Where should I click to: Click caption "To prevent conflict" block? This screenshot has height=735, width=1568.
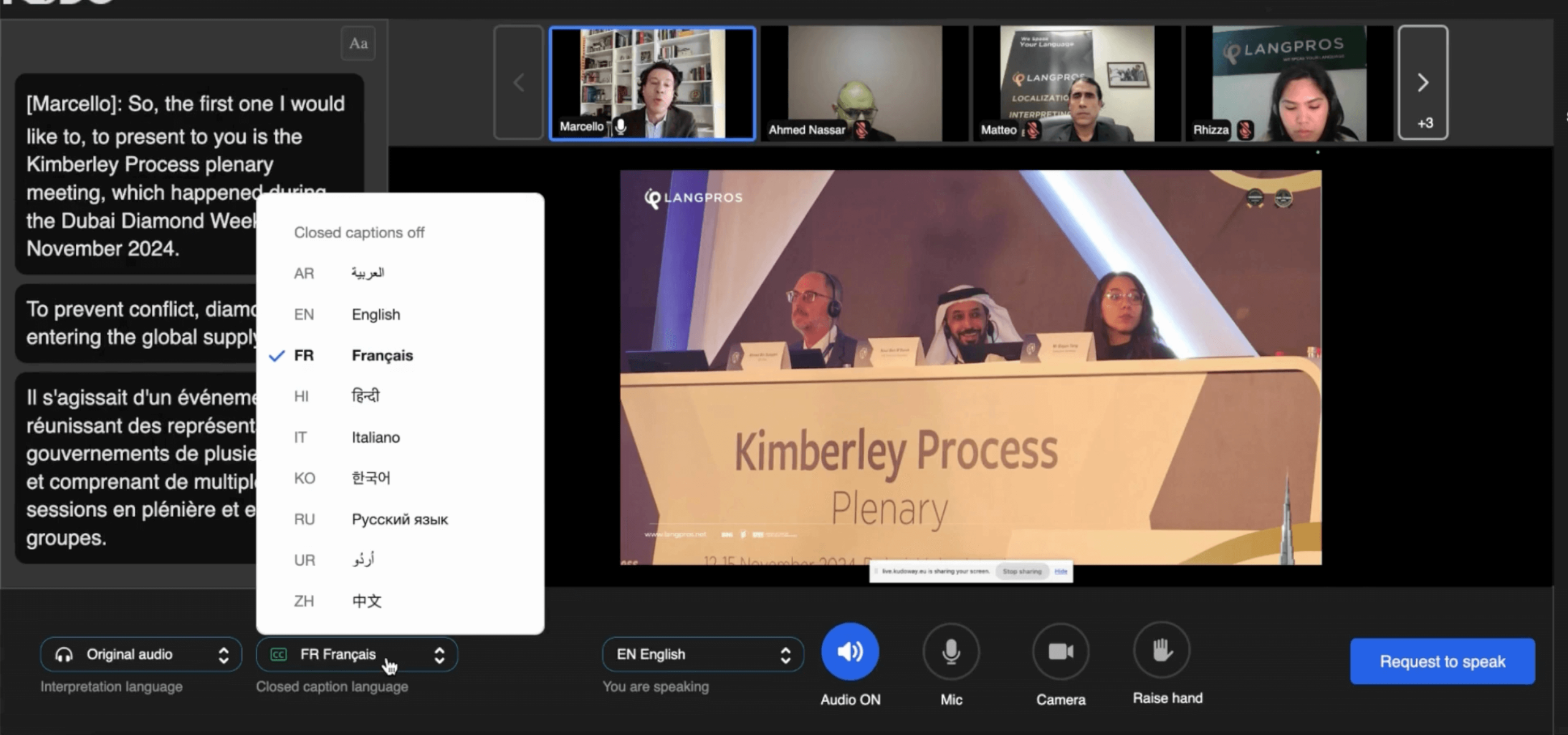tap(136, 323)
